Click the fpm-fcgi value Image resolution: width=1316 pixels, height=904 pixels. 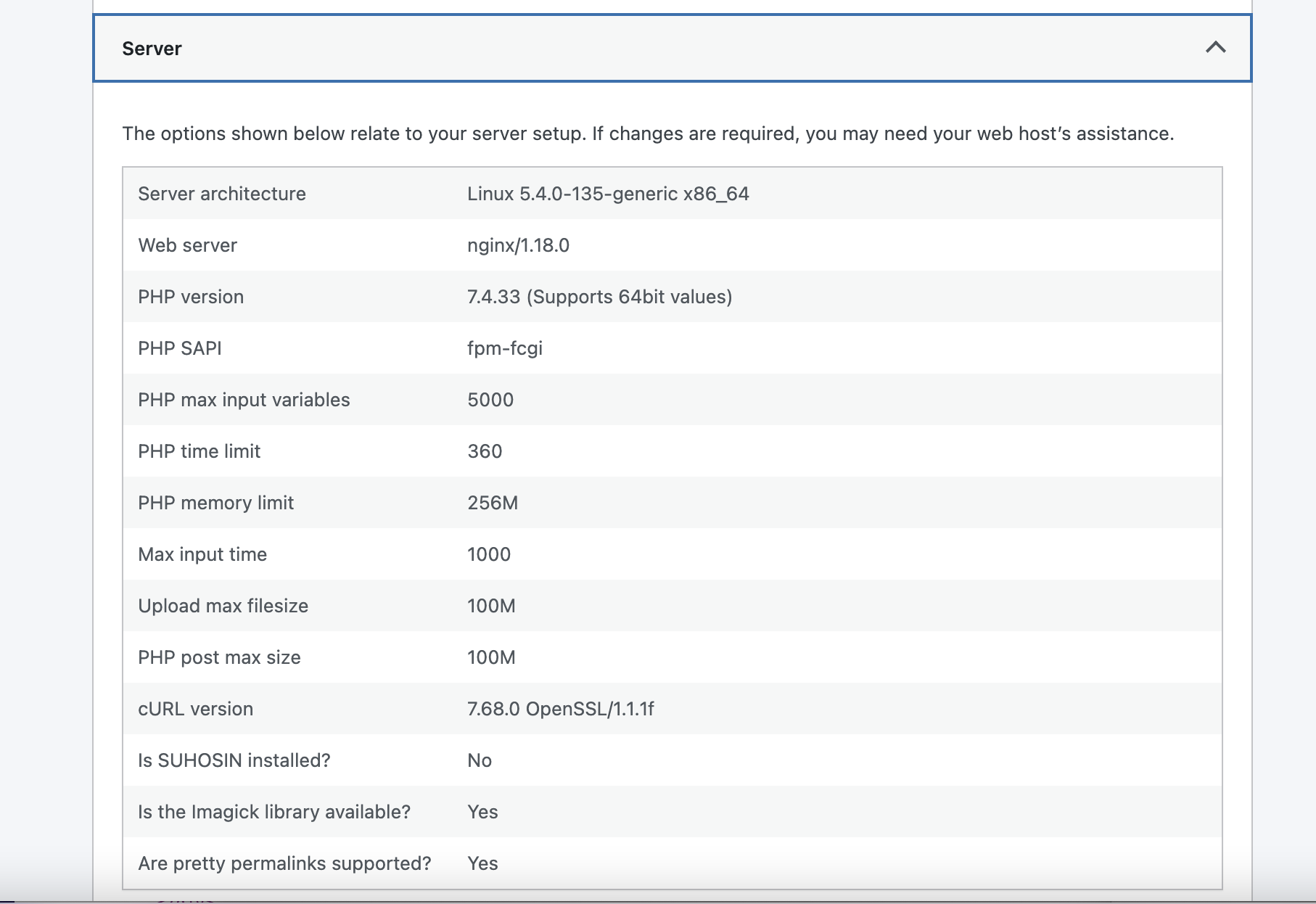pos(505,348)
